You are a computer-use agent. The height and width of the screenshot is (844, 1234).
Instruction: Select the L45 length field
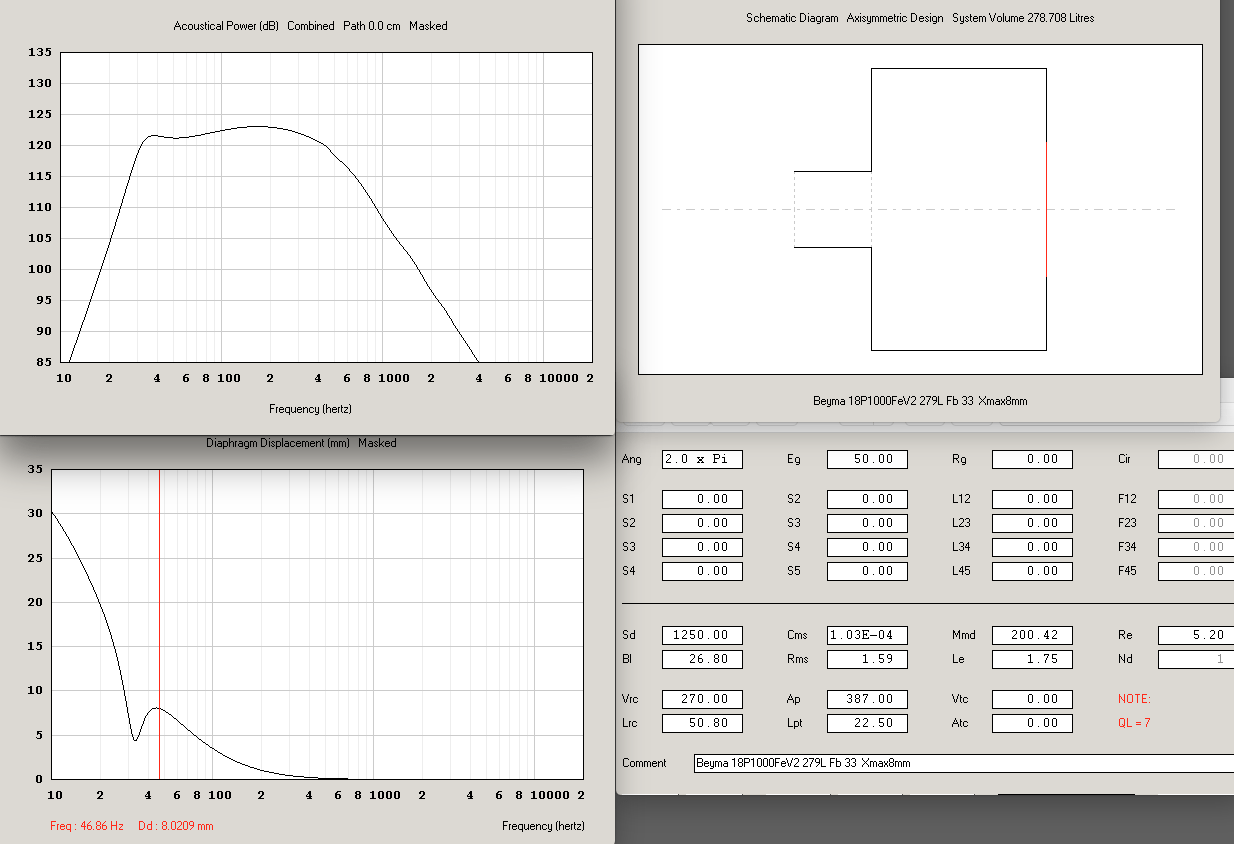click(x=1032, y=572)
